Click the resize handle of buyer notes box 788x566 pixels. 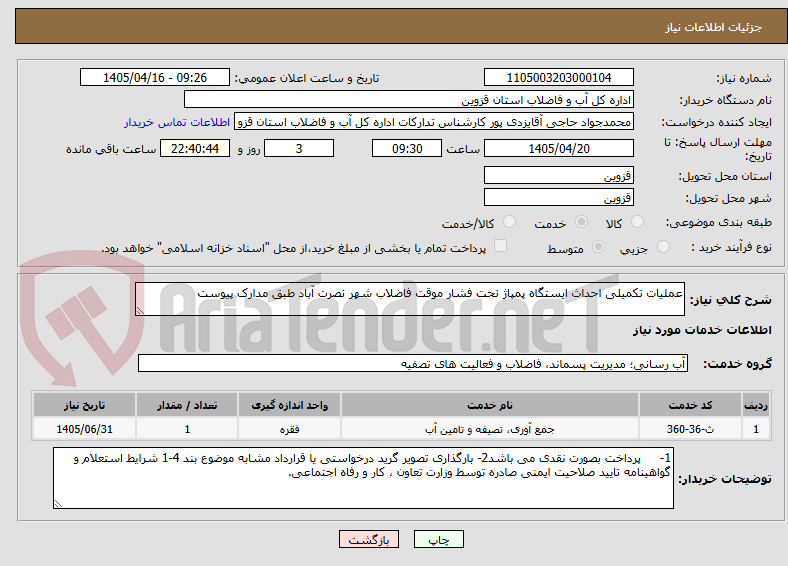58,504
